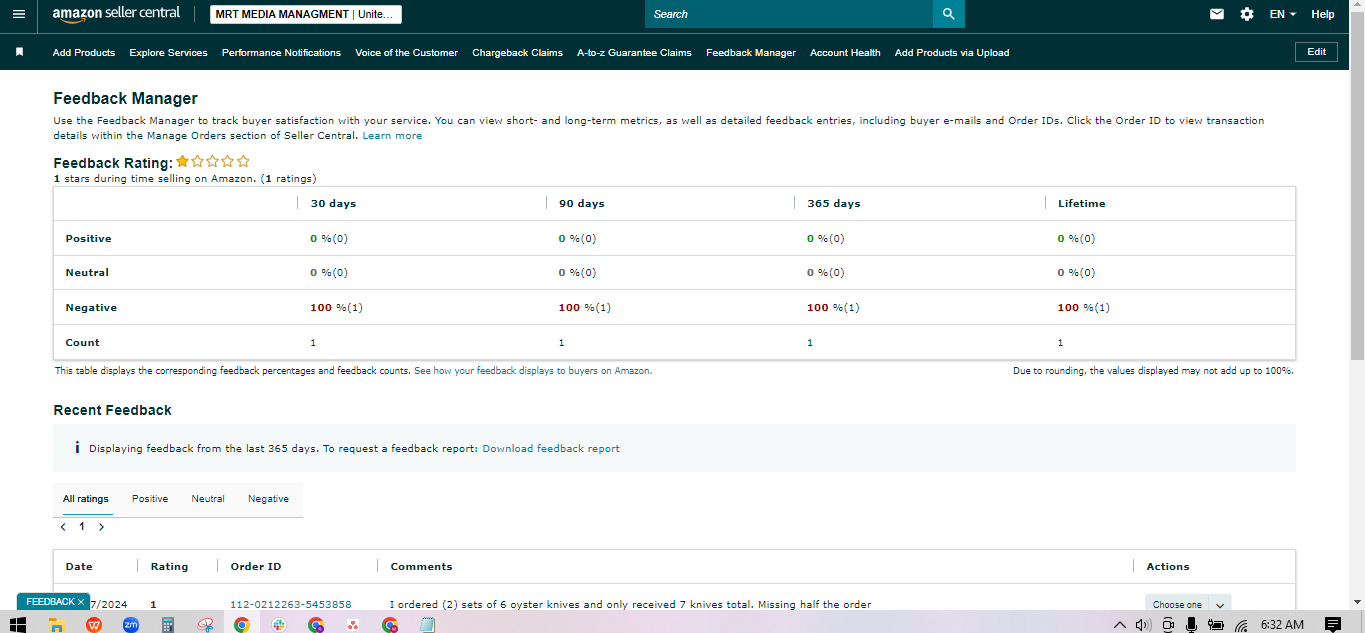Open Add Products in the nav bar
Image resolution: width=1365 pixels, height=633 pixels.
84,53
